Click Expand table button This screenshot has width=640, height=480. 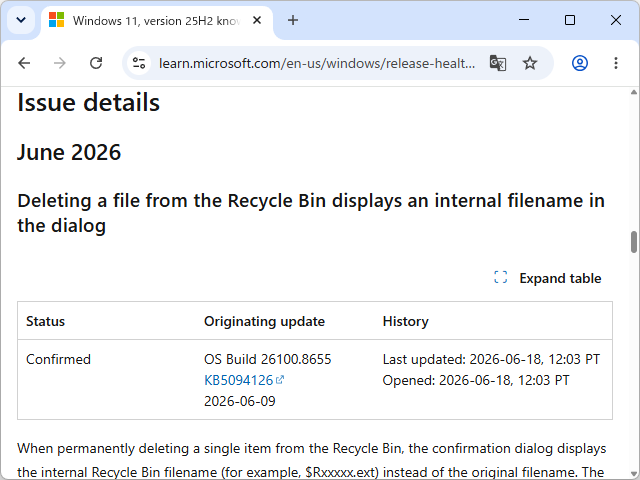[x=547, y=278]
